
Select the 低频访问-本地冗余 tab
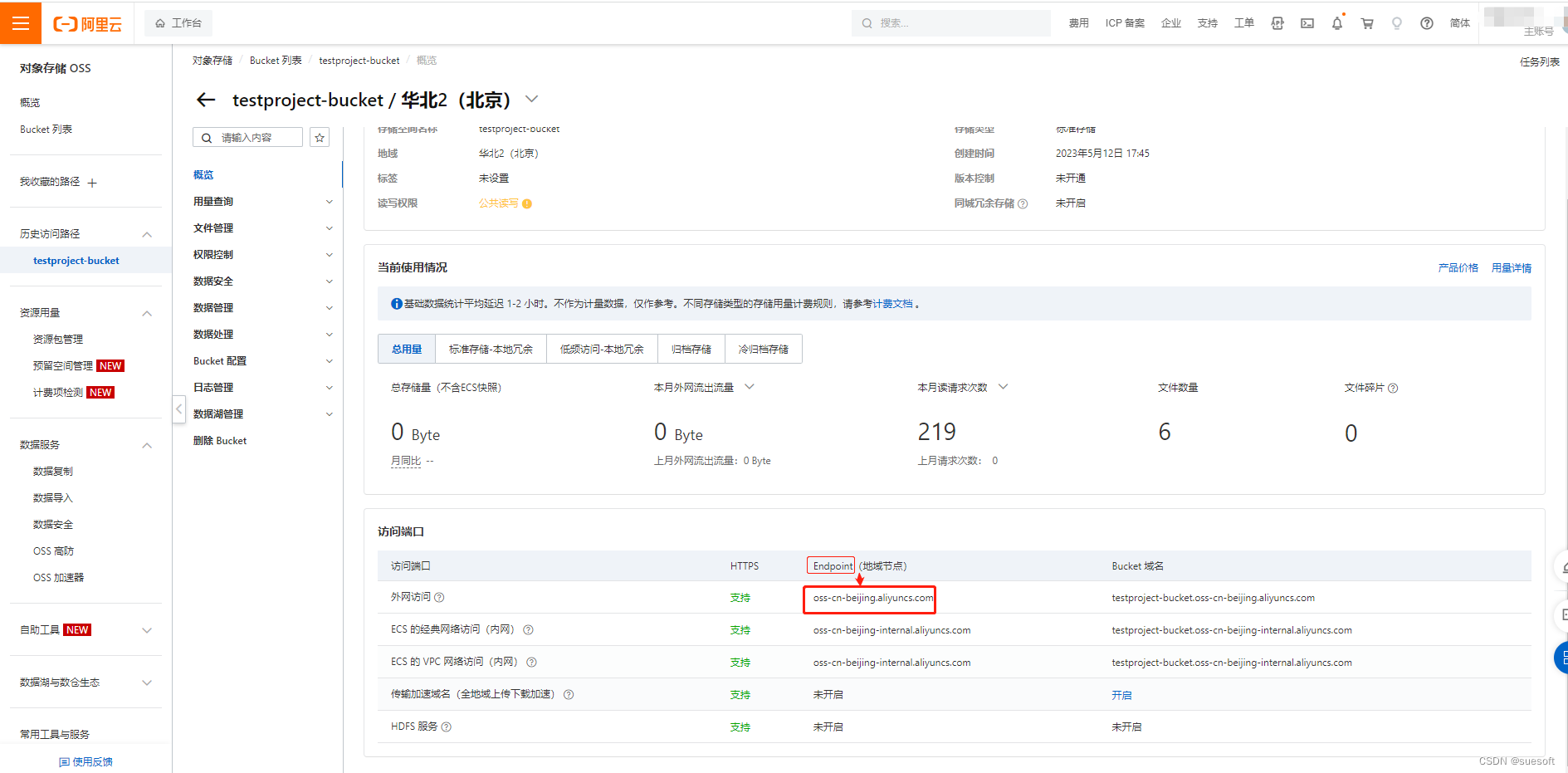(602, 350)
